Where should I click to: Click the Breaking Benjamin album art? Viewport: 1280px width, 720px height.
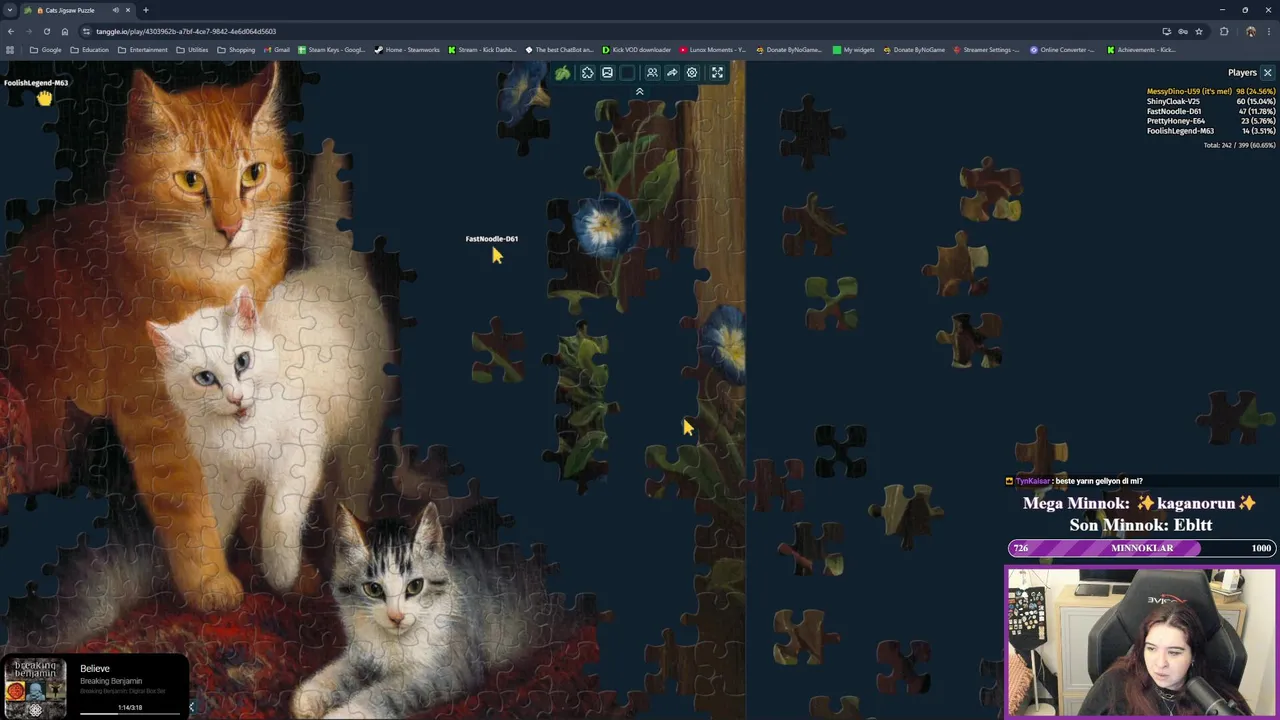[x=35, y=687]
